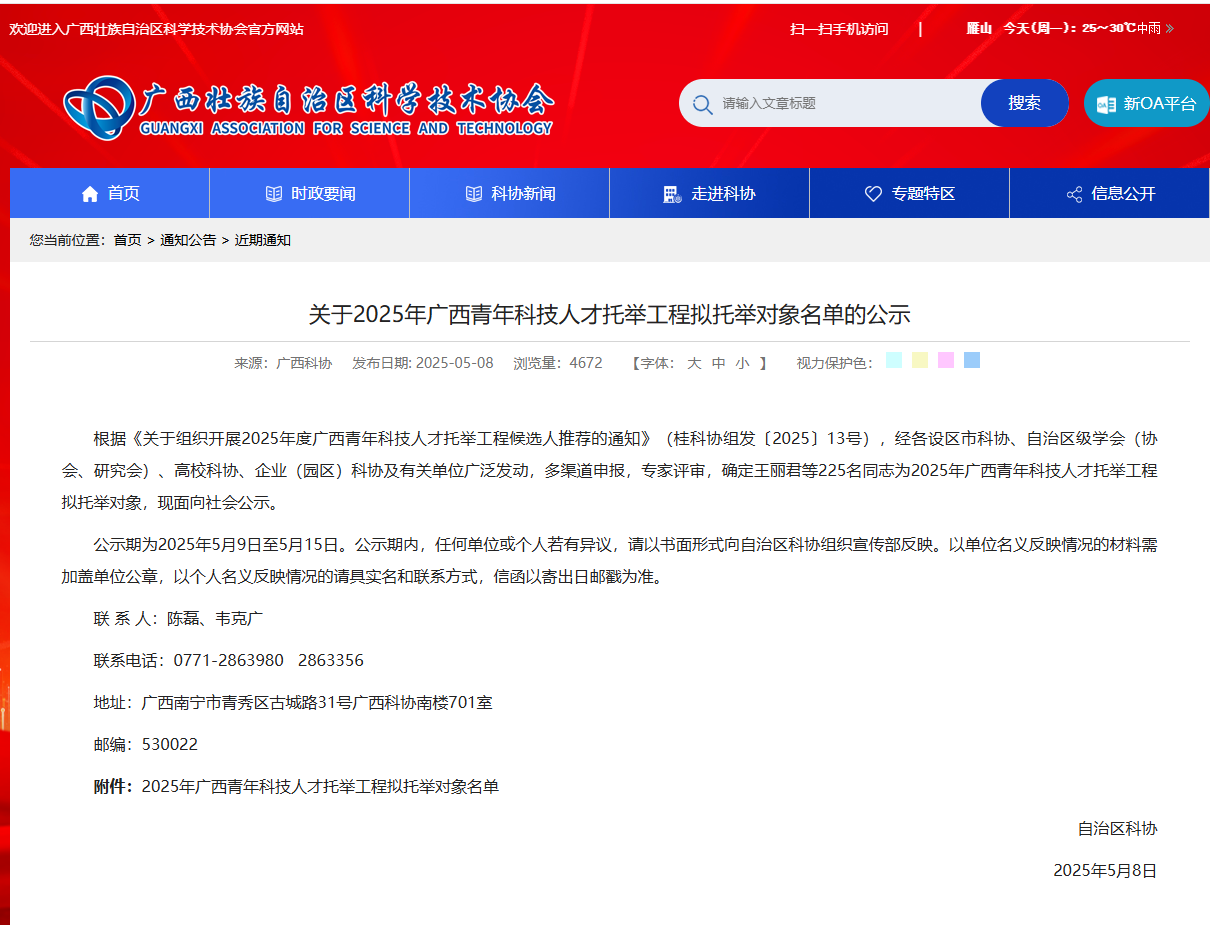This screenshot has width=1210, height=925.
Task: Select the 专题特区 menu item
Action: click(910, 193)
